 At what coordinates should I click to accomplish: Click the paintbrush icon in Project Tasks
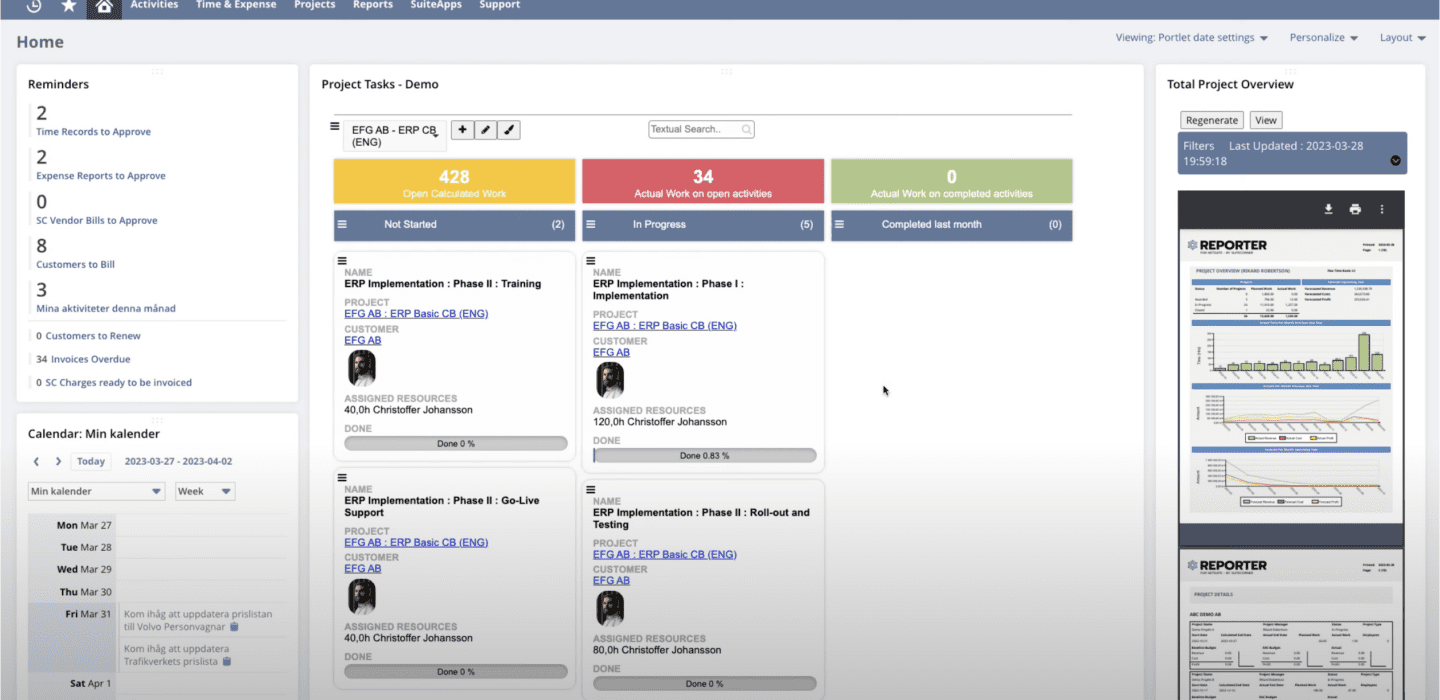tap(509, 130)
